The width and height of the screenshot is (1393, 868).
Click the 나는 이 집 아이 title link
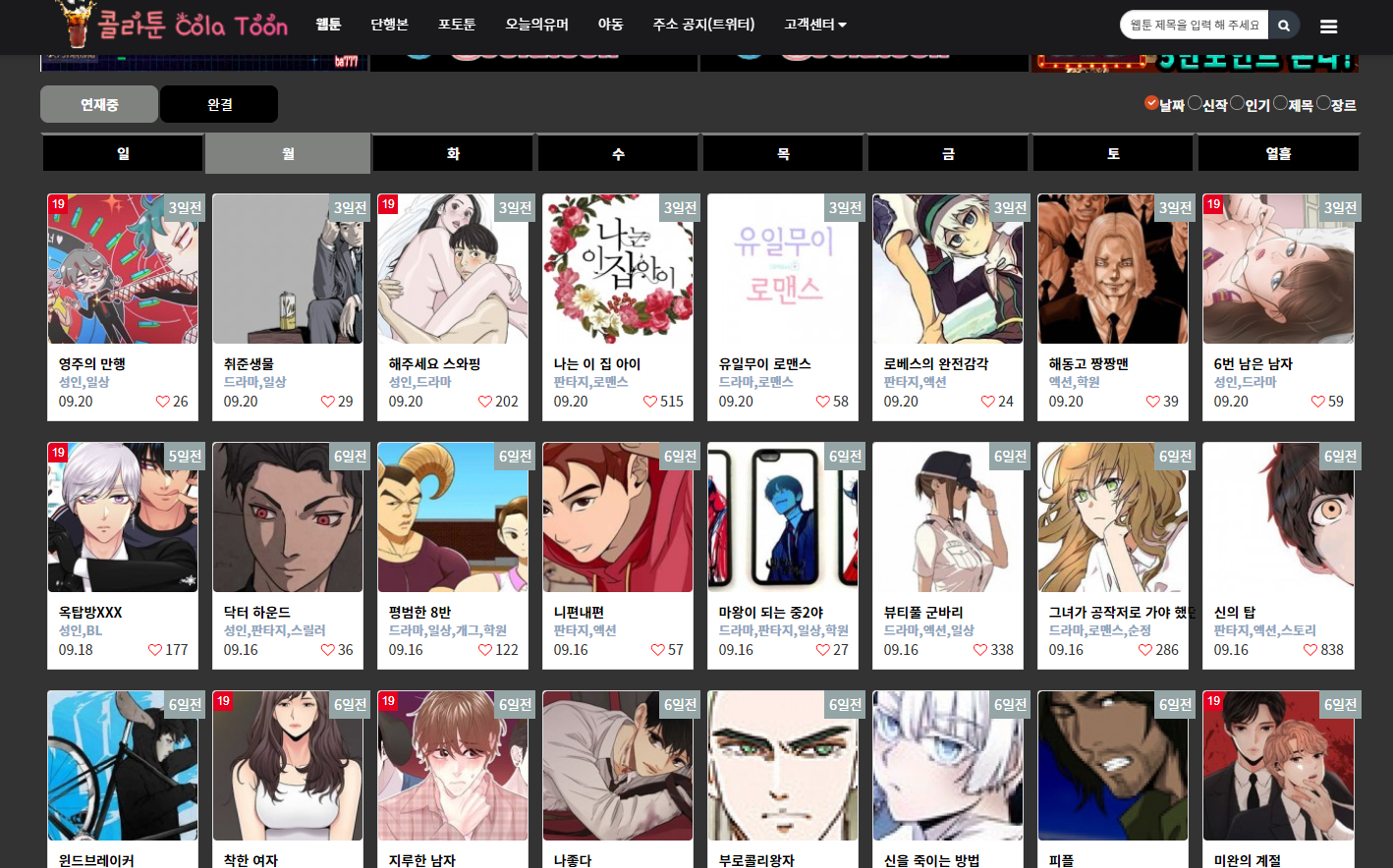click(x=597, y=364)
